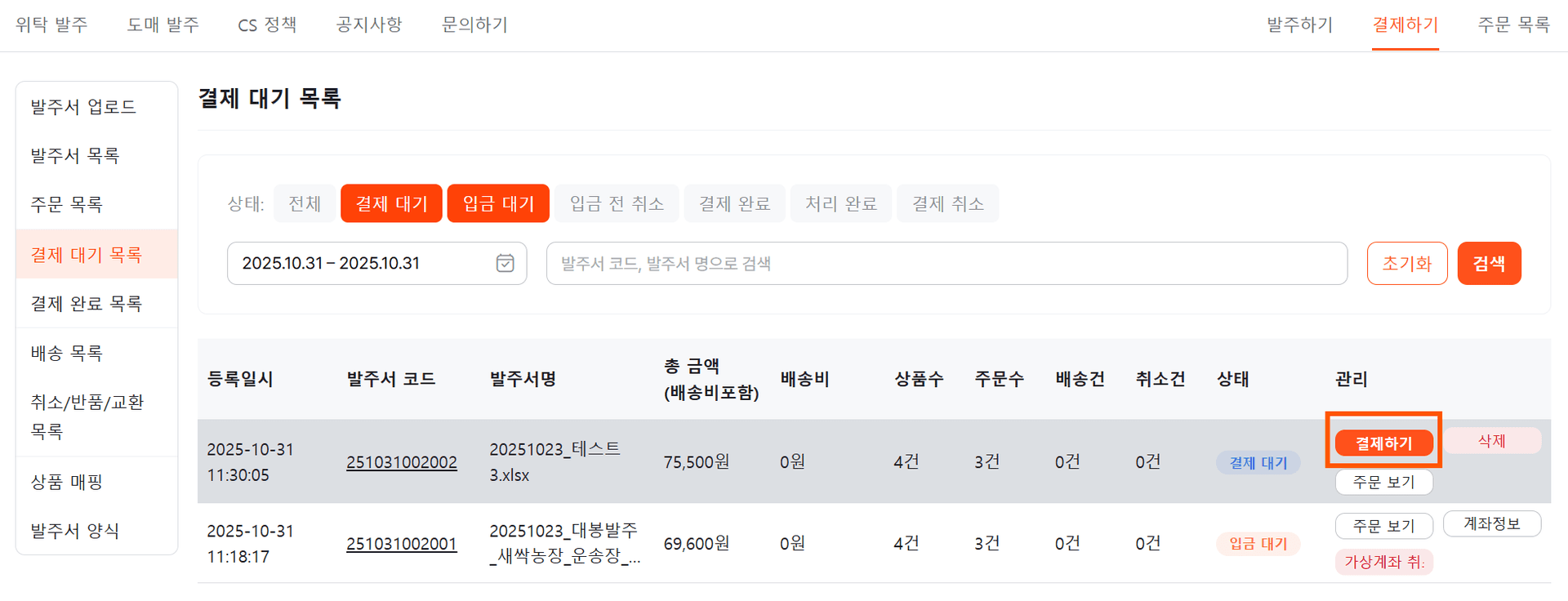Open order code 251031002002 link
The image size is (1568, 601).
click(402, 461)
